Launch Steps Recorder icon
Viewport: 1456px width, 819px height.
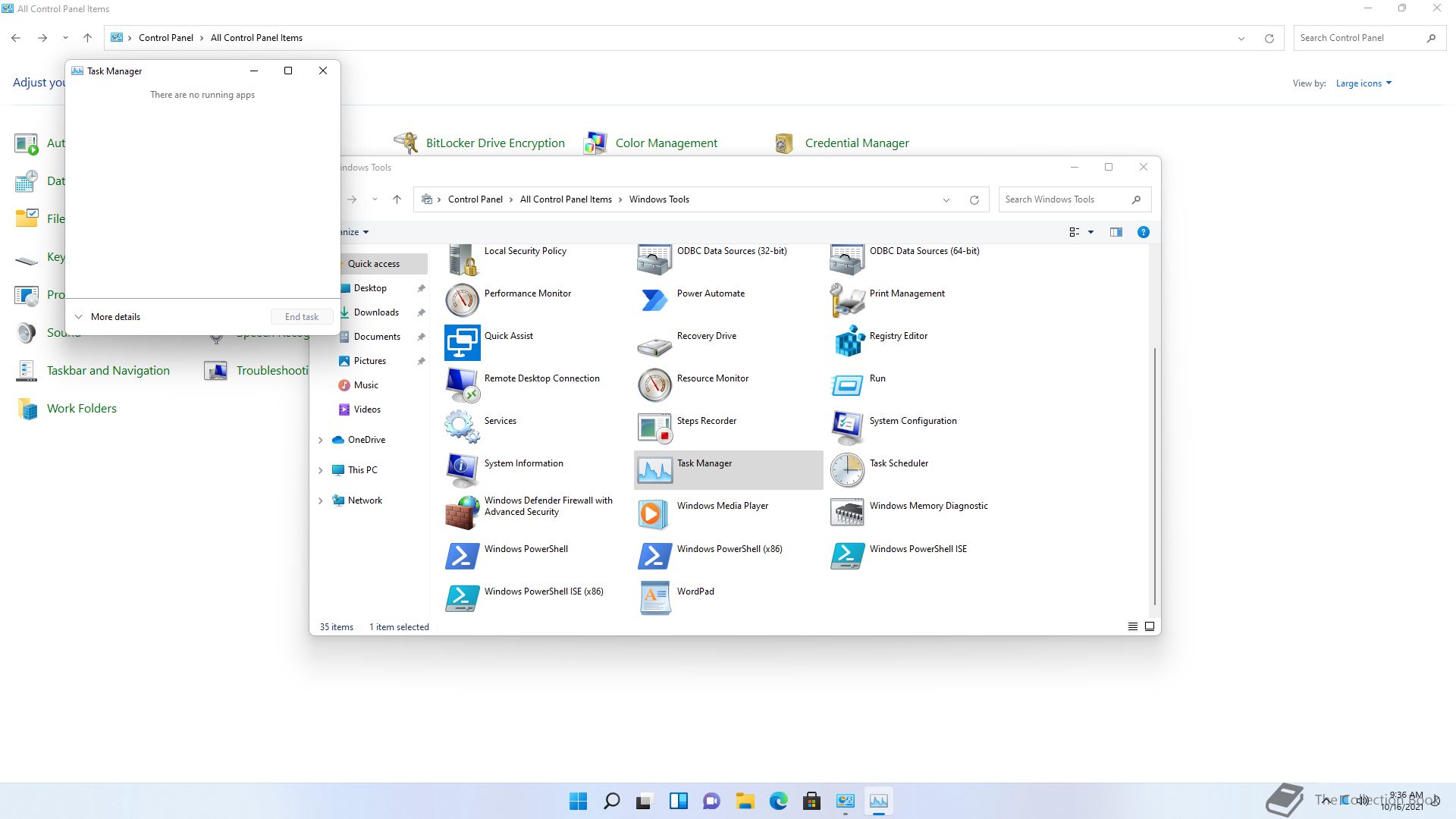[x=654, y=428]
